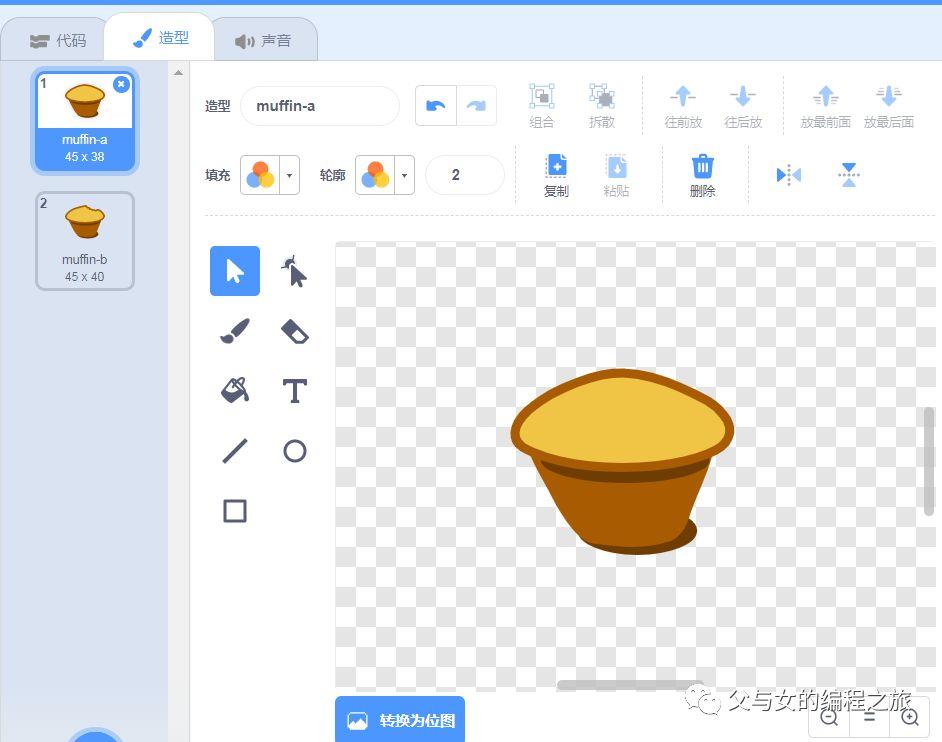Select the Fill bucket tool
The width and height of the screenshot is (942, 742).
[x=235, y=391]
